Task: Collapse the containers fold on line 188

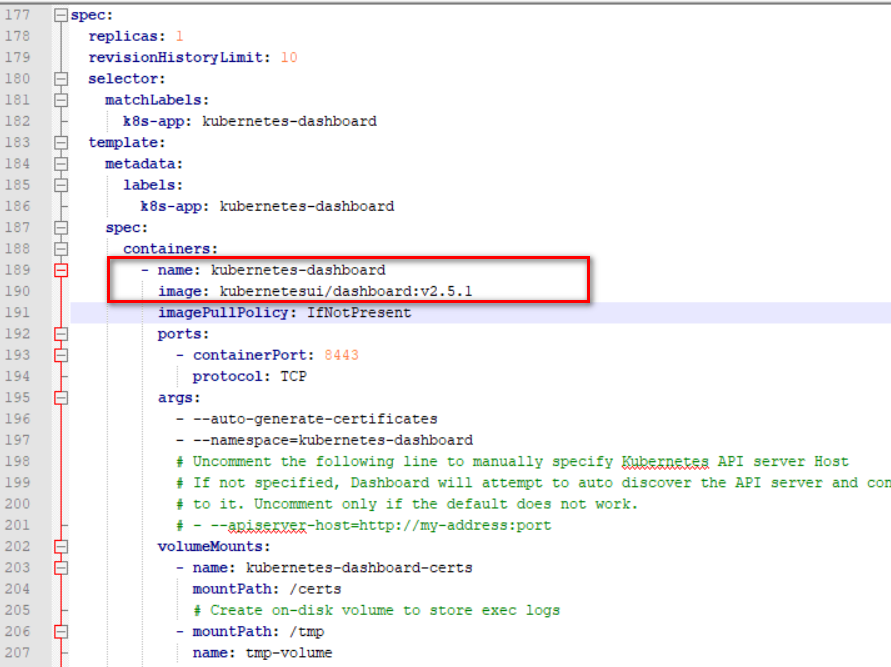Action: [x=61, y=249]
